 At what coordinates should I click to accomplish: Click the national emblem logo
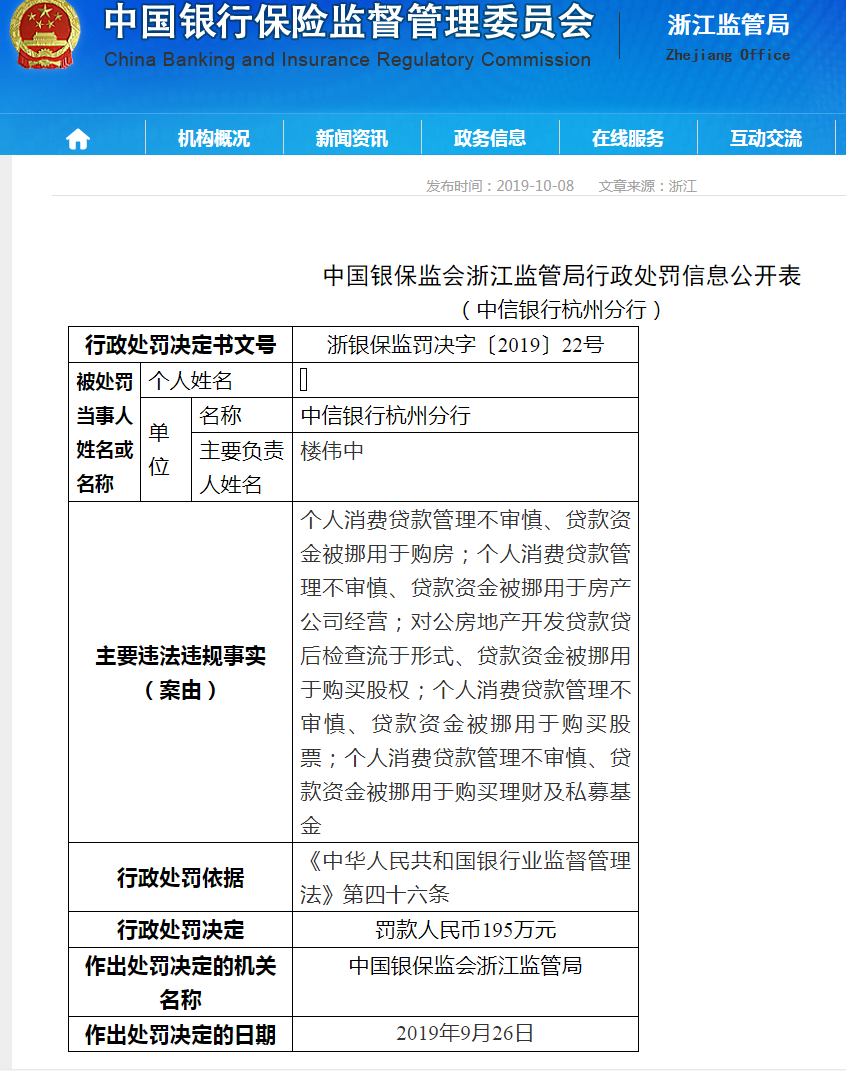44,34
